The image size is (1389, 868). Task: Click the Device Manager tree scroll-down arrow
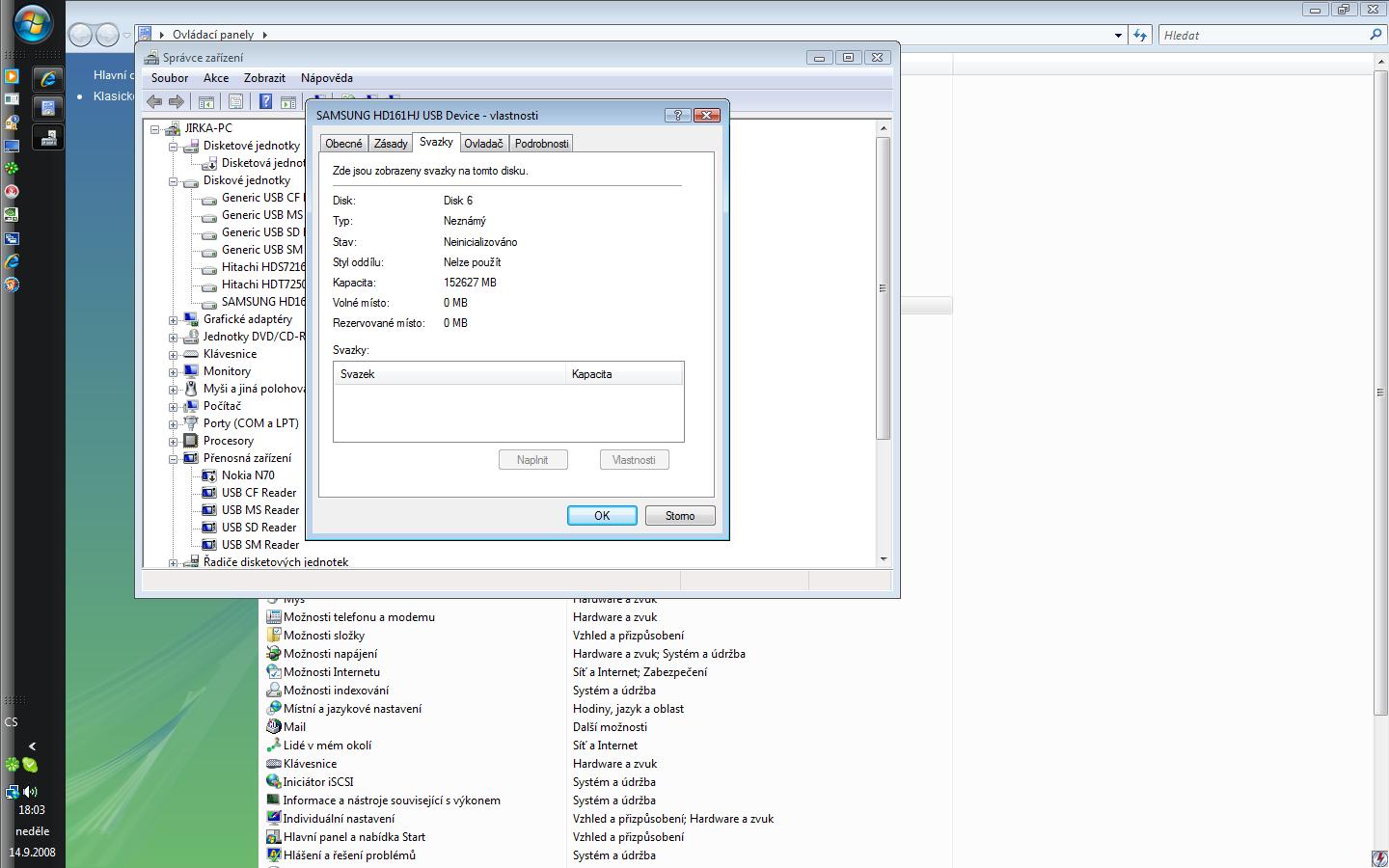point(884,559)
